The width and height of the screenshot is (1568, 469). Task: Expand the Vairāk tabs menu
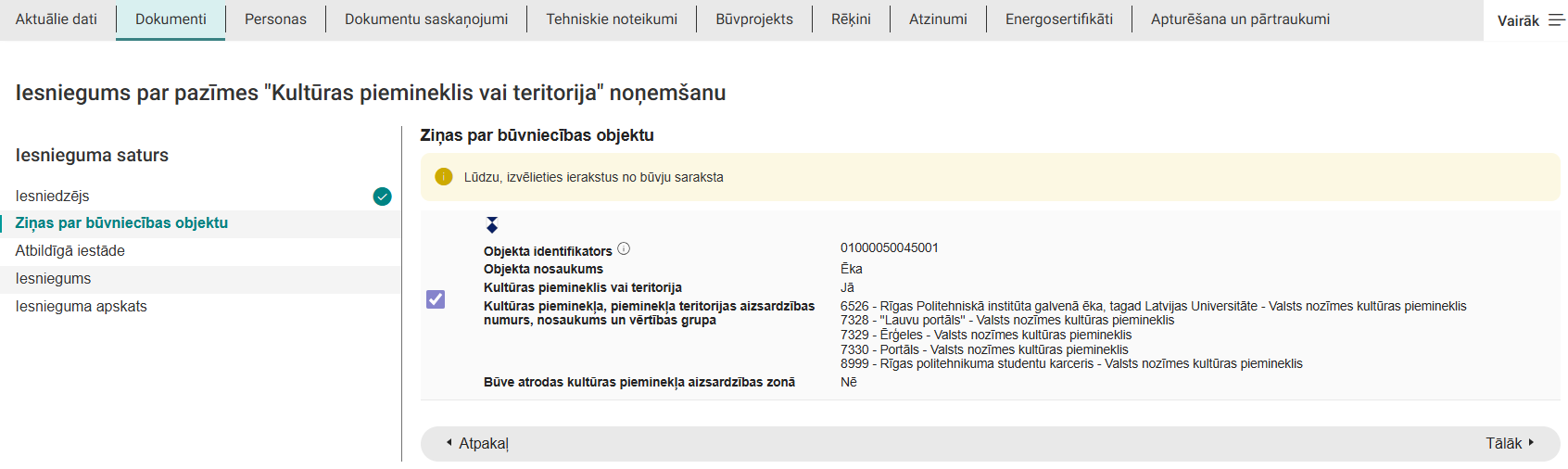coord(1530,20)
